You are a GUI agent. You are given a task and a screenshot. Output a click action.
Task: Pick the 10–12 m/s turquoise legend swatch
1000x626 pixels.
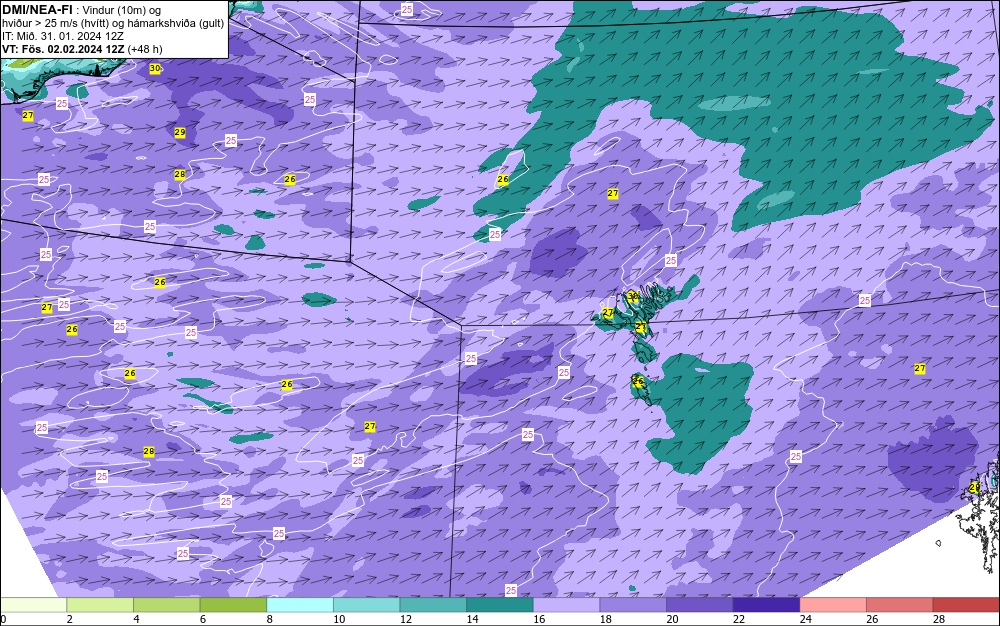[x=367, y=604]
